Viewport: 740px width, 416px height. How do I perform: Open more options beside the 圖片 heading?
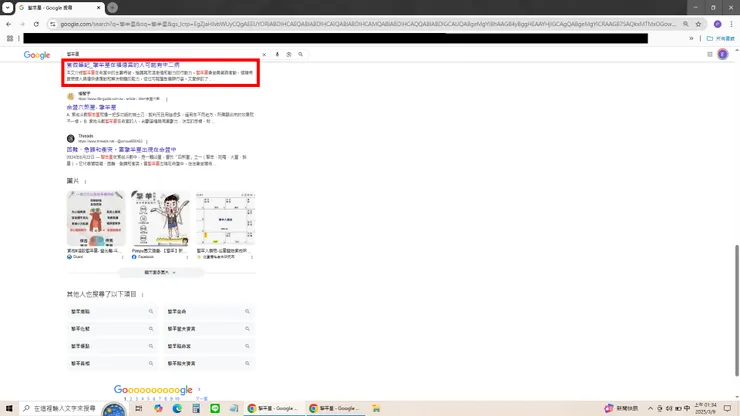tap(85, 181)
